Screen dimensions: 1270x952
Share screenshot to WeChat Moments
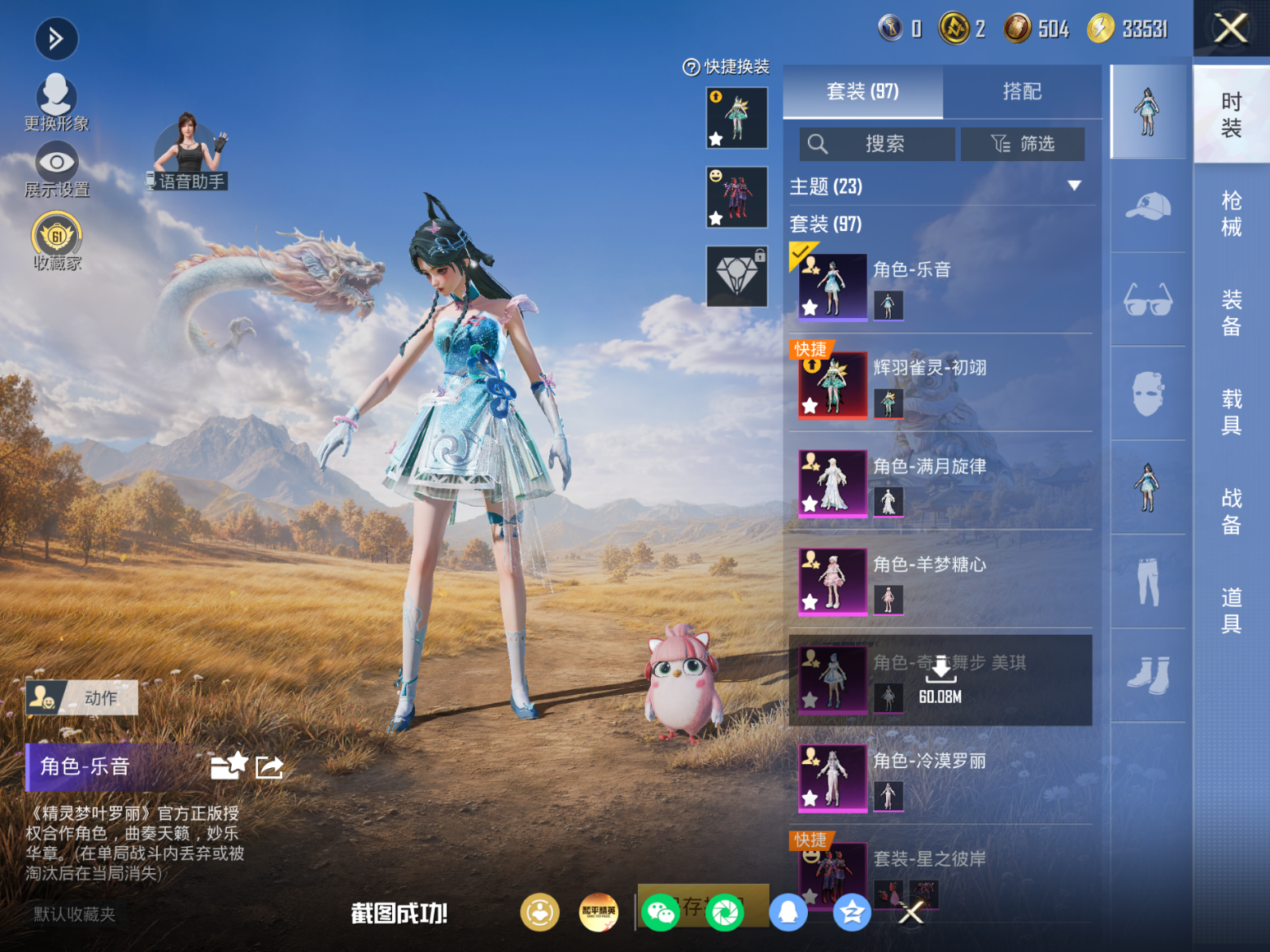[x=724, y=913]
